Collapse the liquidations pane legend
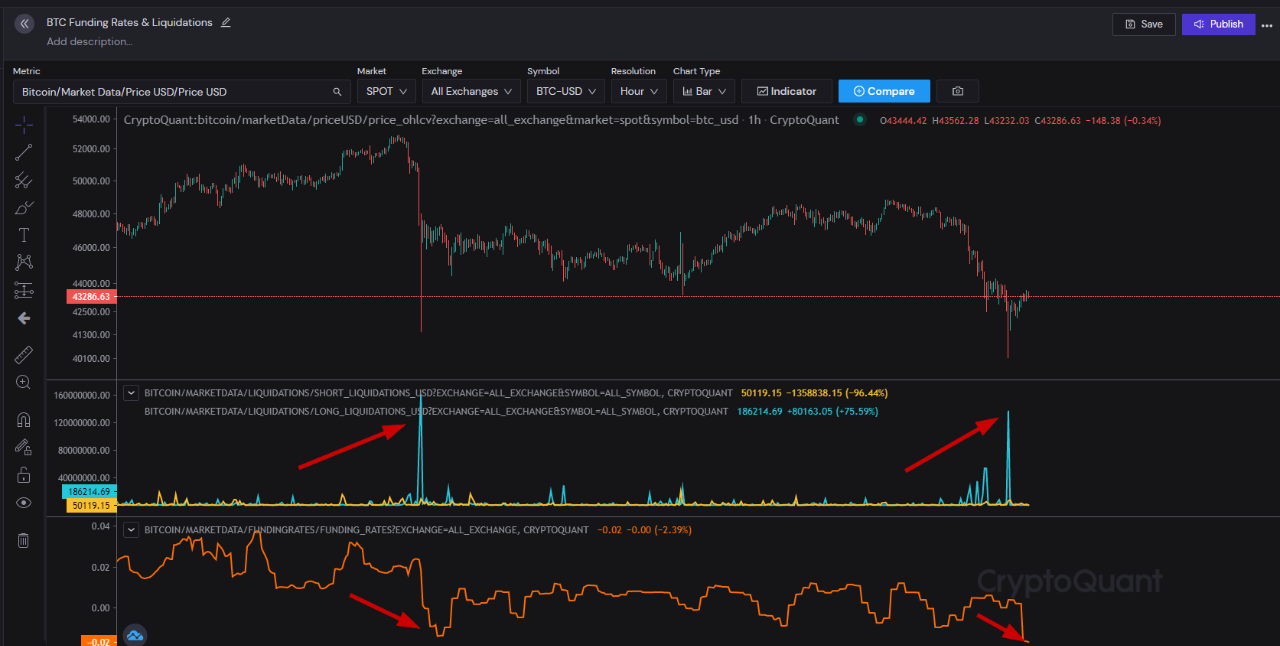1280x646 pixels. pyautogui.click(x=130, y=393)
